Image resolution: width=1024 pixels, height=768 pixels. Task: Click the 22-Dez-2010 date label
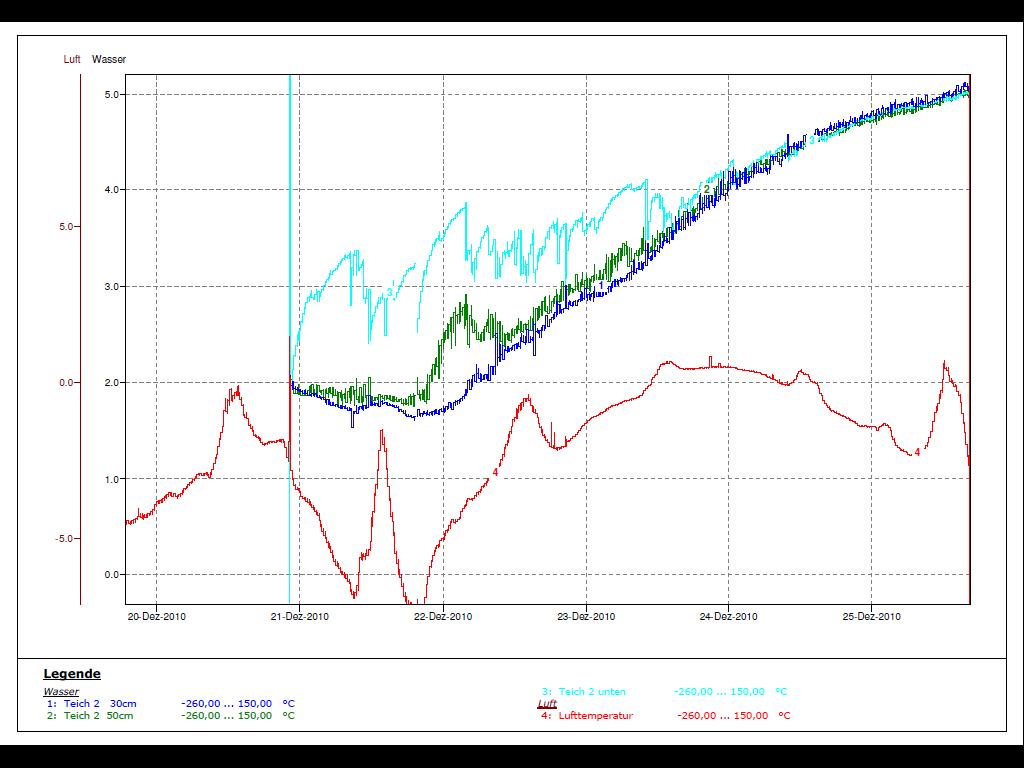pos(443,617)
